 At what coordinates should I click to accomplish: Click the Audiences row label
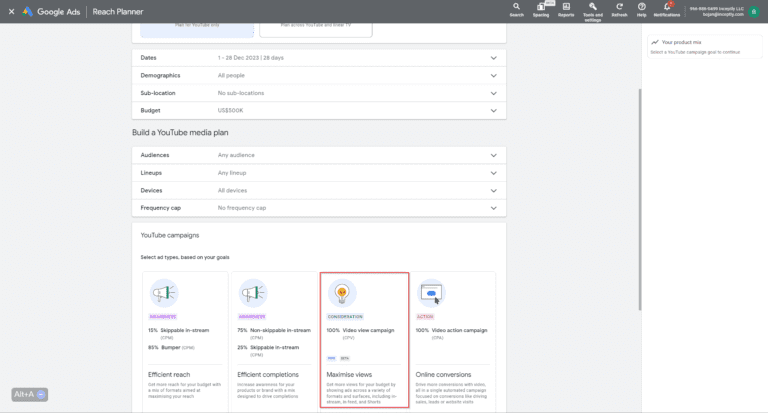pyautogui.click(x=155, y=155)
